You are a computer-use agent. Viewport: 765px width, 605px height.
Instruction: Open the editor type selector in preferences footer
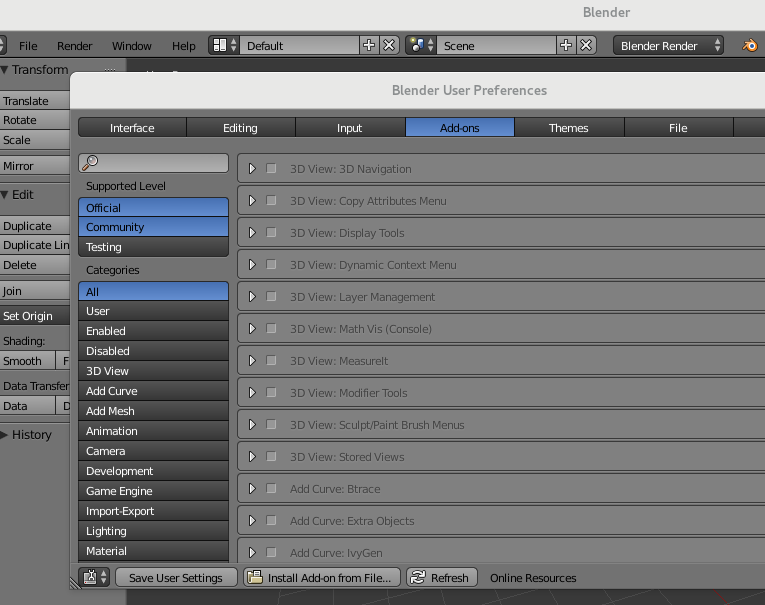94,577
